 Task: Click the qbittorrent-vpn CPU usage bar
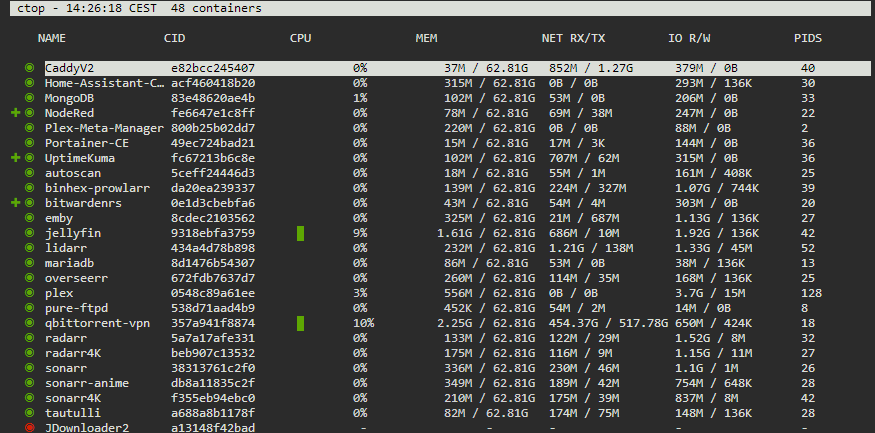(x=301, y=323)
